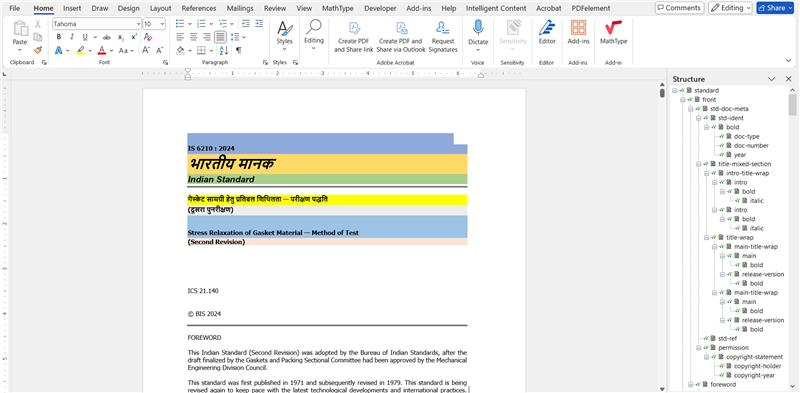
Task: Click the Show paragraph marks icon
Action: coord(238,50)
